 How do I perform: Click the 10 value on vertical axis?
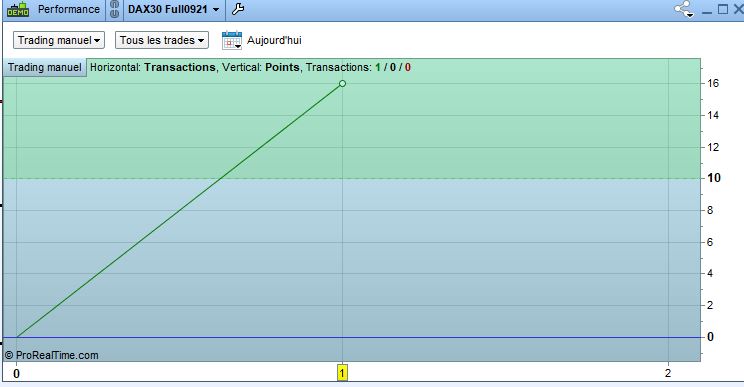714,178
